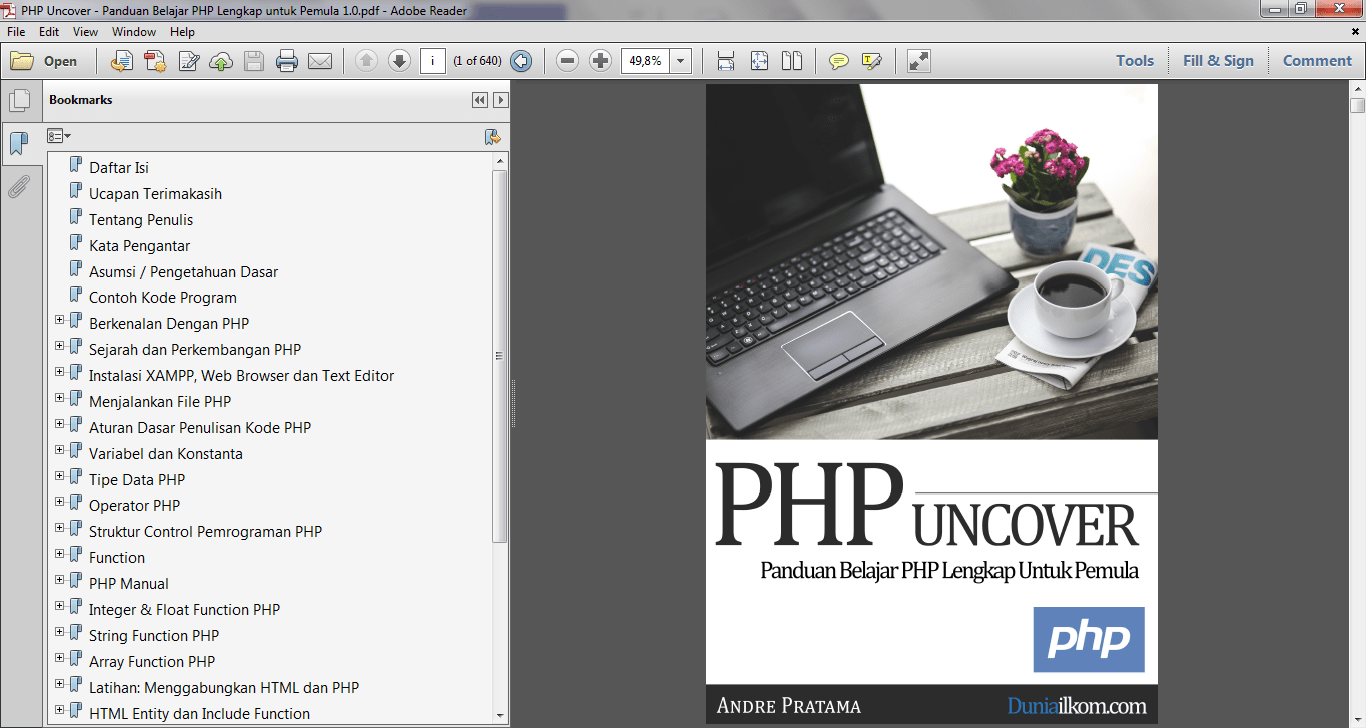Click the Zoom In plus icon

pos(600,61)
